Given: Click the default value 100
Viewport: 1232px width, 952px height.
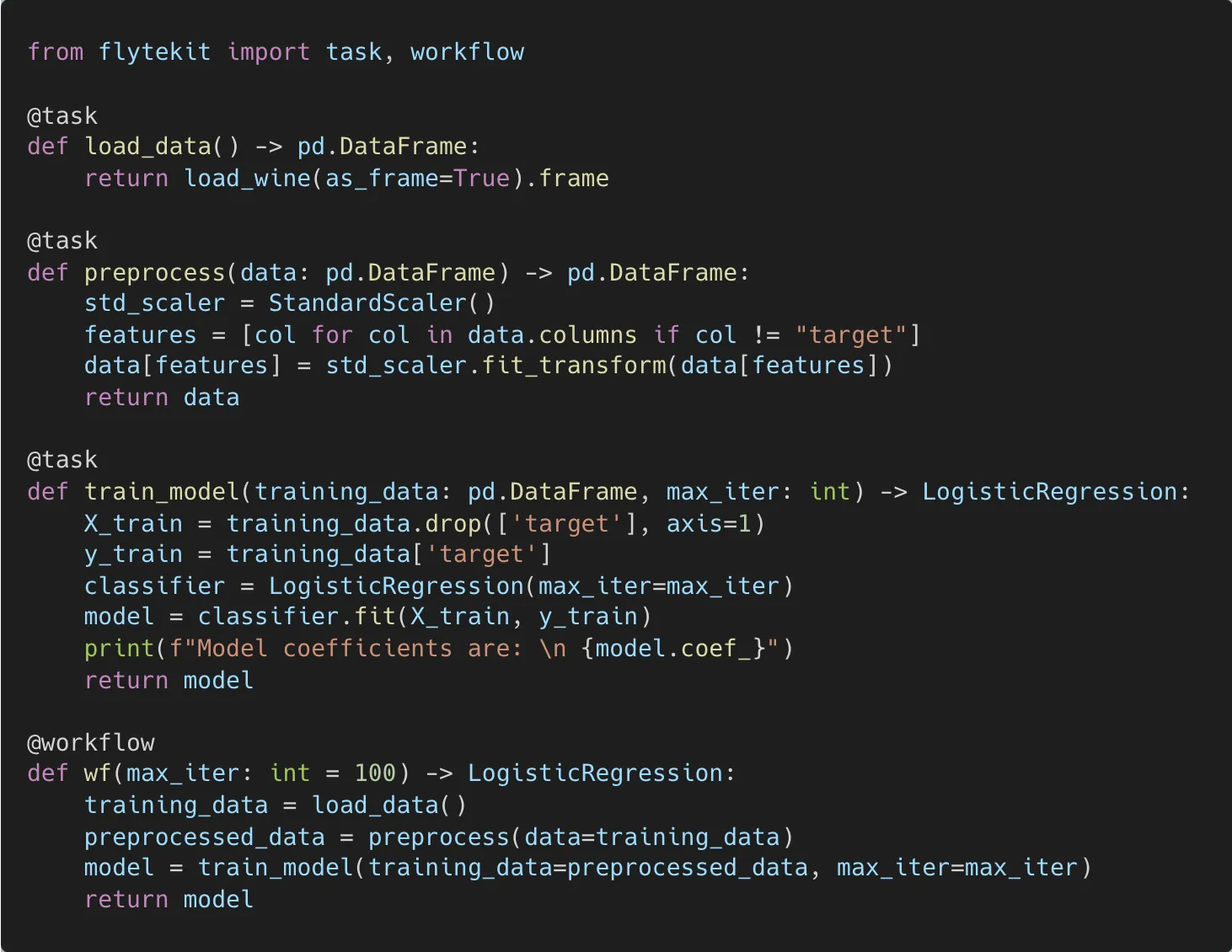Looking at the screenshot, I should (x=375, y=773).
